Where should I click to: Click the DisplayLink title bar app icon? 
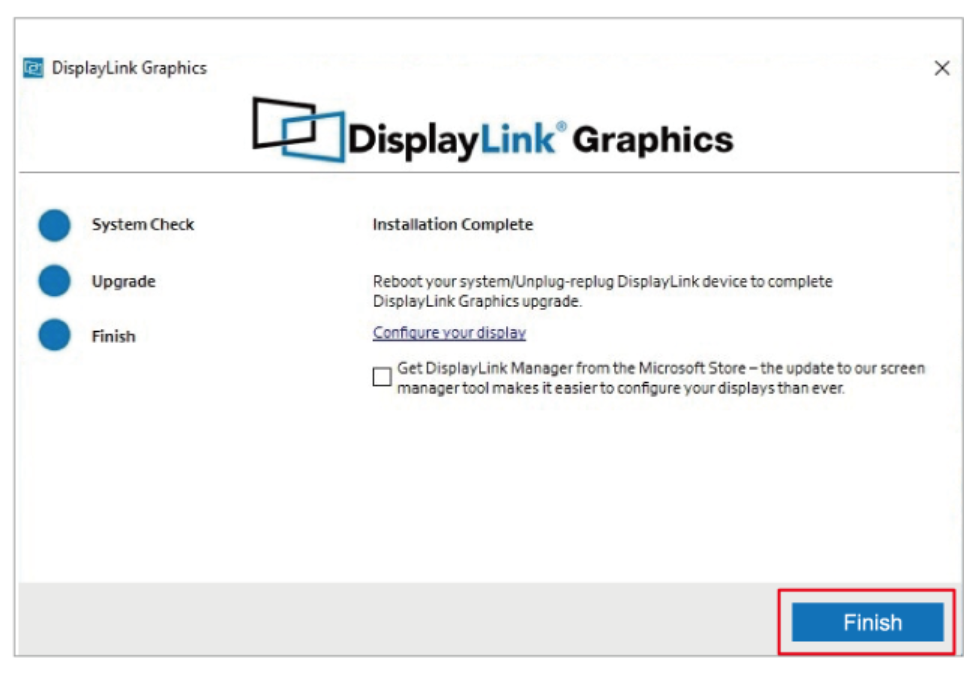coord(34,68)
